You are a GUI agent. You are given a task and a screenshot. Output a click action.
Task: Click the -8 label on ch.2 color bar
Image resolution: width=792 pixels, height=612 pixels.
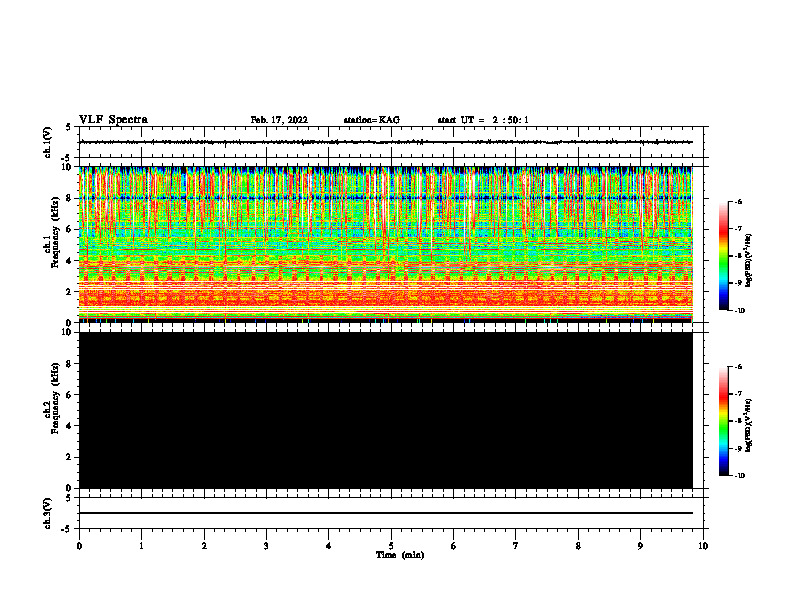point(738,421)
